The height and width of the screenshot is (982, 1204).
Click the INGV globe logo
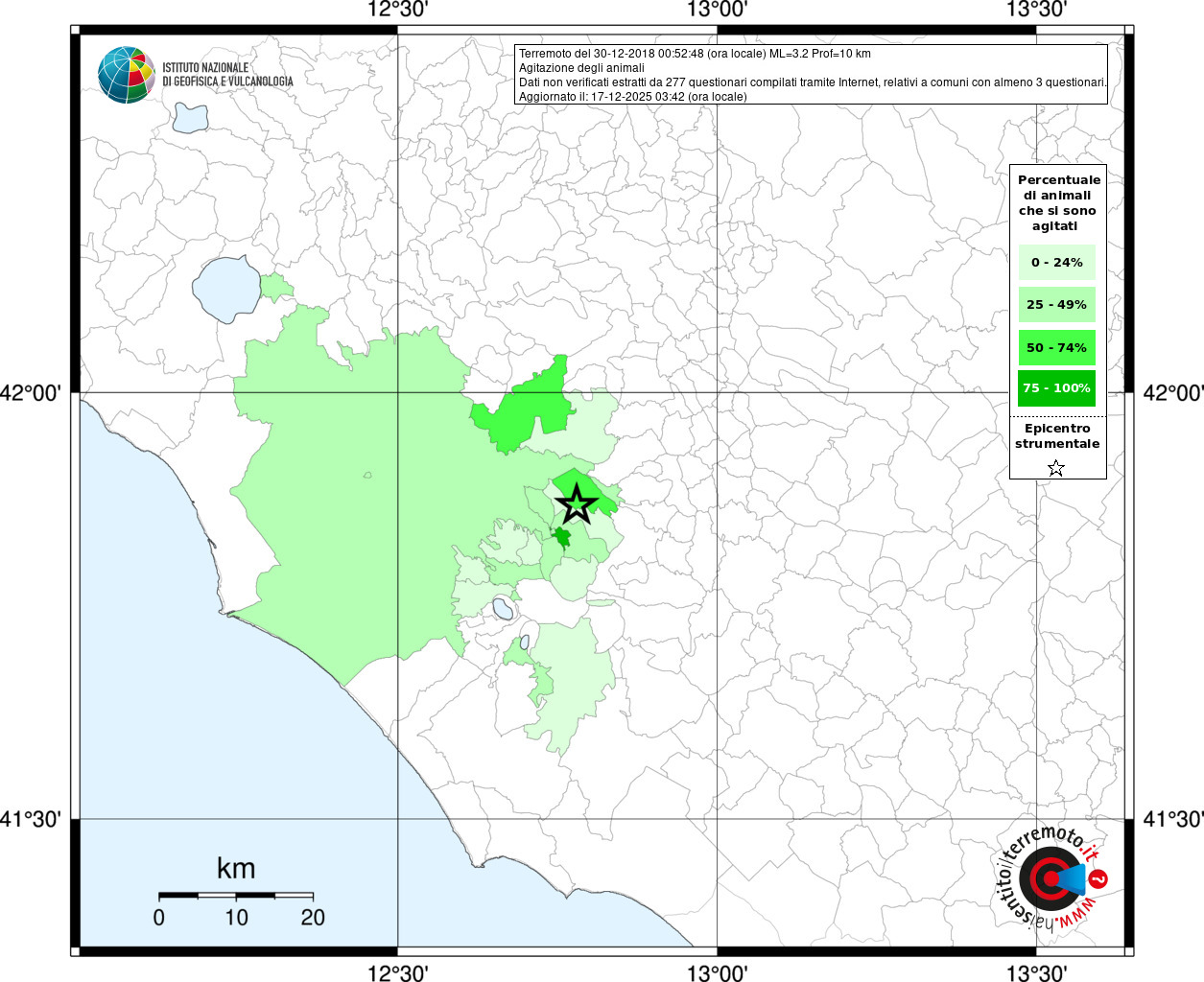pos(126,75)
